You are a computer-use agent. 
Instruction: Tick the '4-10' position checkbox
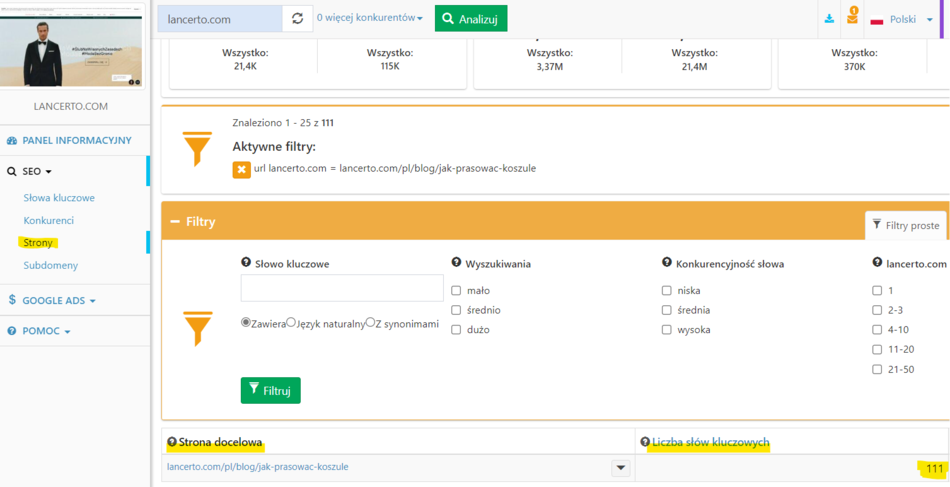pos(877,330)
